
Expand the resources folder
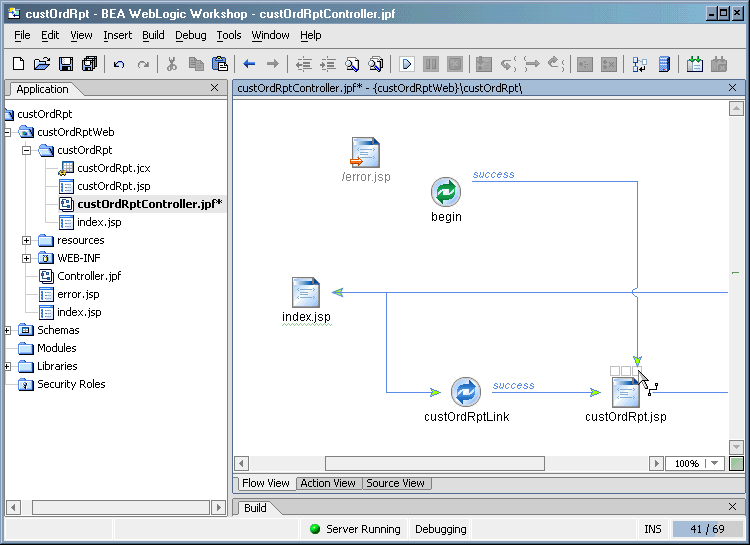[x=26, y=240]
